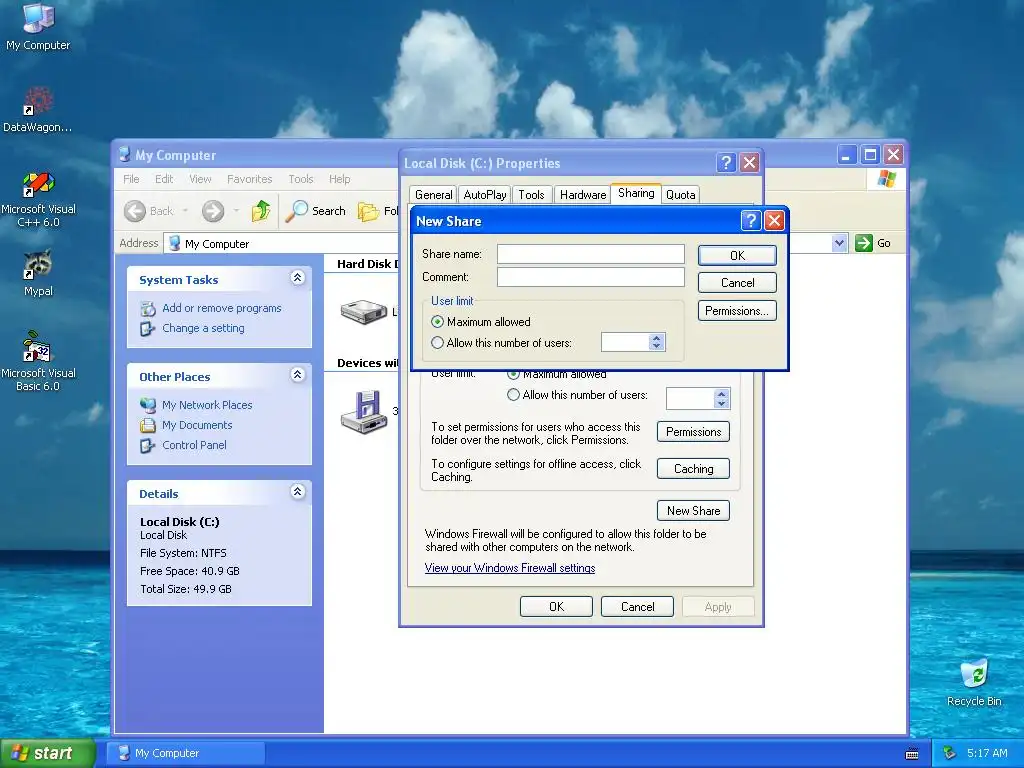Click Properties dialog help question mark
This screenshot has height=768, width=1024.
tap(726, 163)
